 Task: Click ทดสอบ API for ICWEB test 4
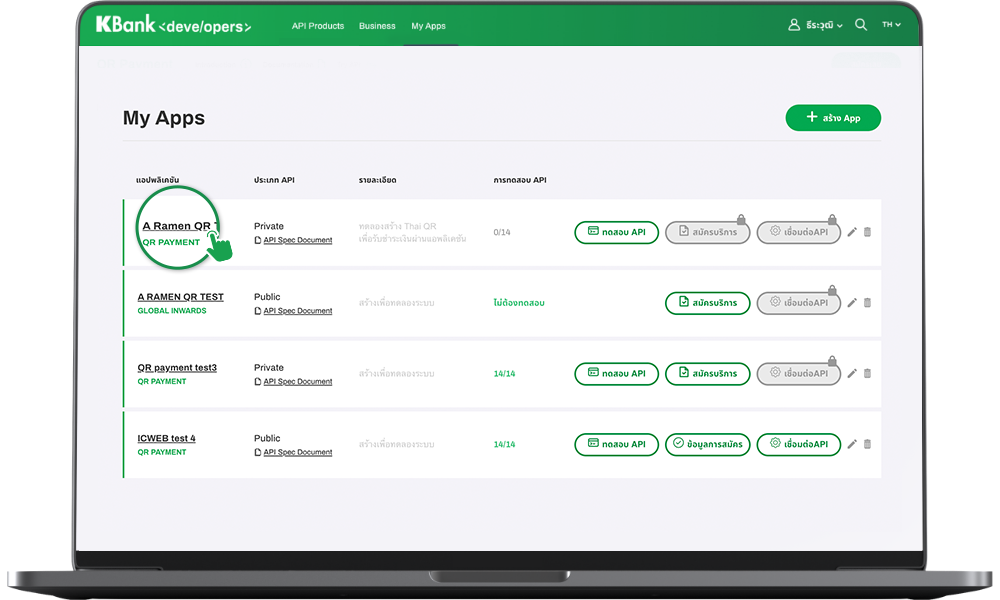(x=617, y=444)
